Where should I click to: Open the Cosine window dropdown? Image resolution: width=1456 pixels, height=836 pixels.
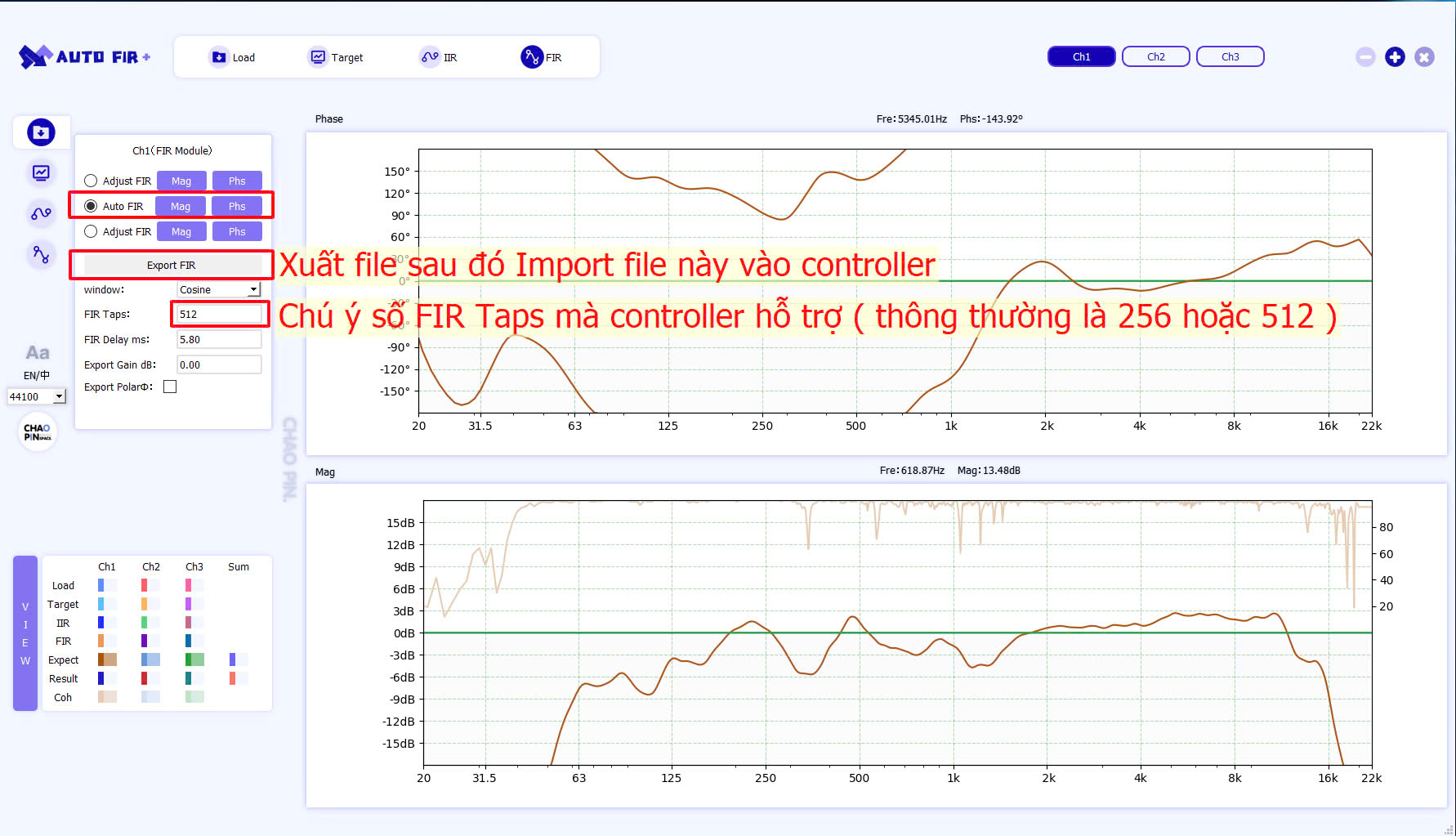pos(219,289)
